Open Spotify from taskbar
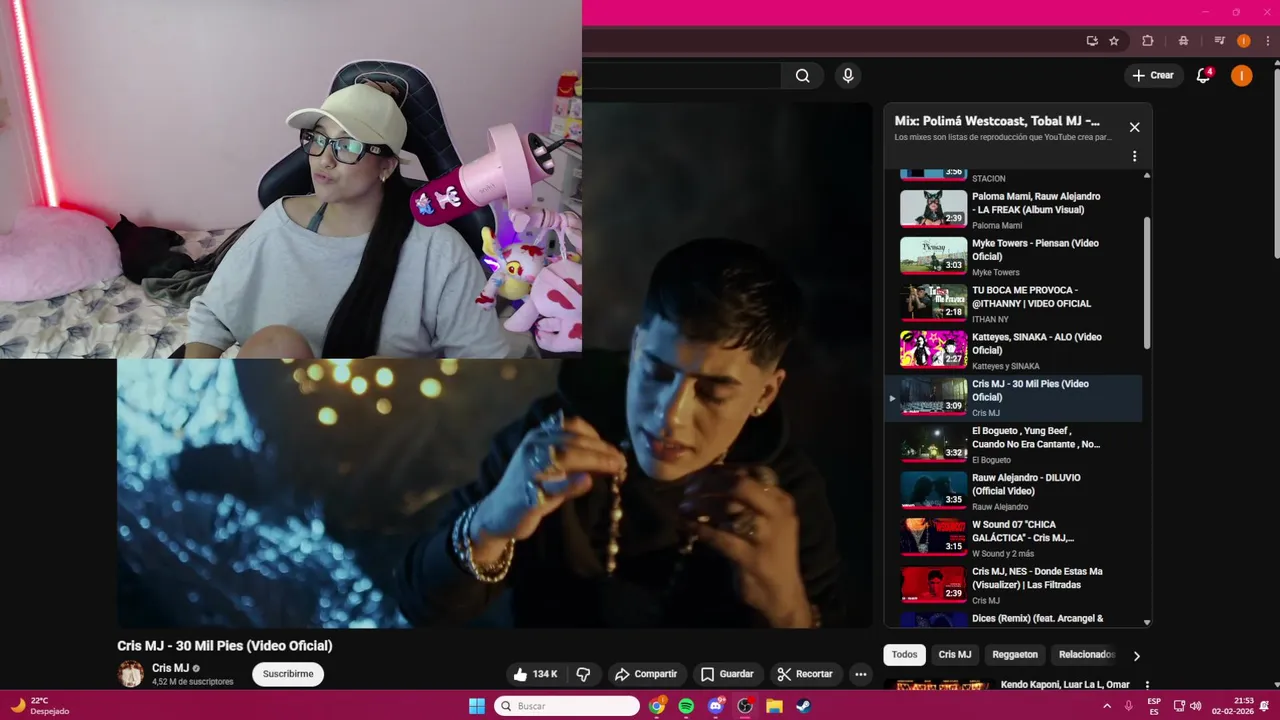This screenshot has height=720, width=1280. tap(686, 706)
